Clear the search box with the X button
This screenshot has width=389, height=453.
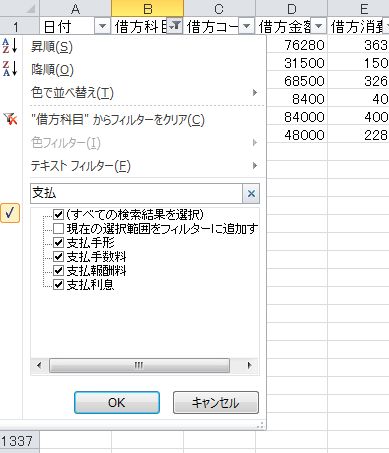point(251,193)
